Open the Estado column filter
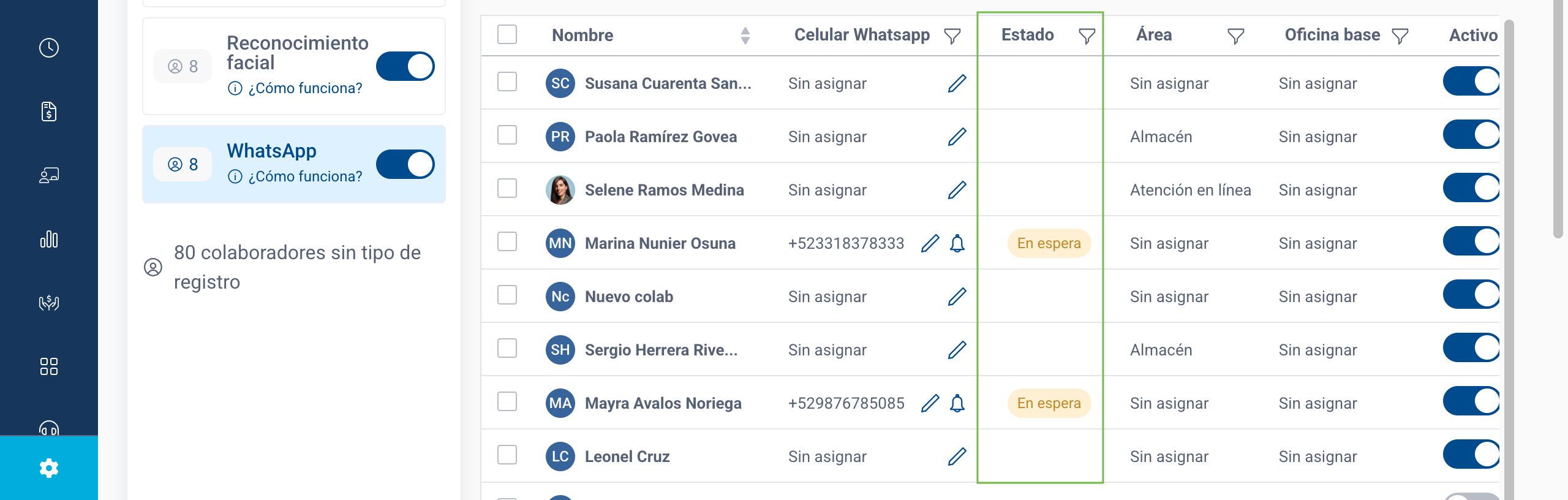The width and height of the screenshot is (1568, 500). (x=1087, y=36)
